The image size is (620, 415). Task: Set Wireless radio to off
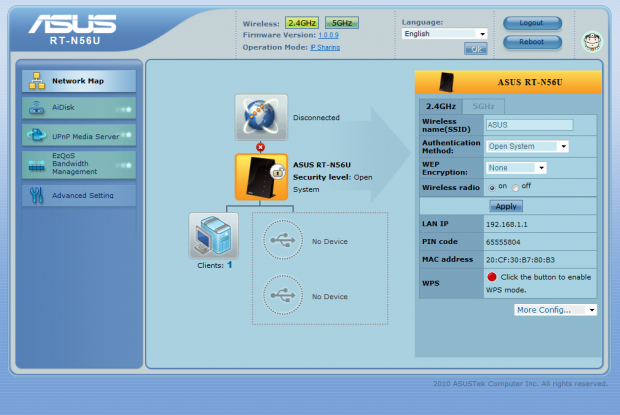tap(515, 188)
